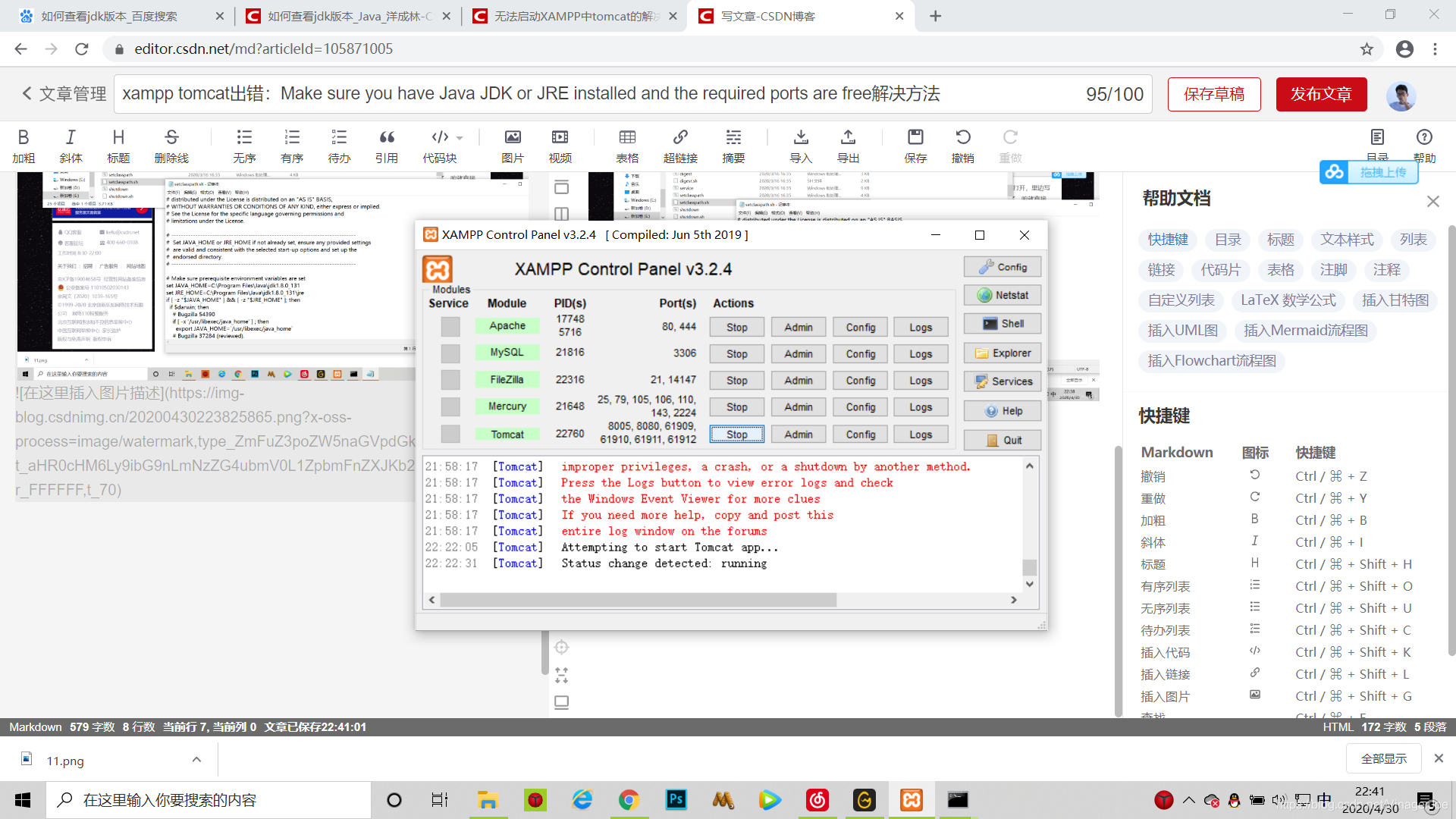Insert an image (图片) via toolbar

(x=513, y=146)
